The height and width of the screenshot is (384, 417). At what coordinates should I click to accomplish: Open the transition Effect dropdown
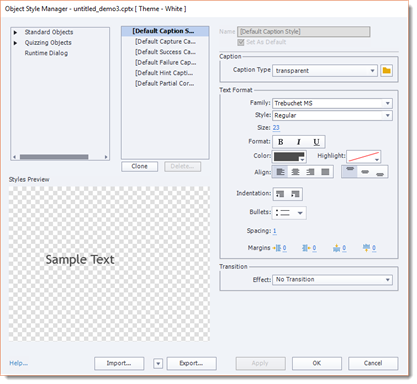(332, 280)
